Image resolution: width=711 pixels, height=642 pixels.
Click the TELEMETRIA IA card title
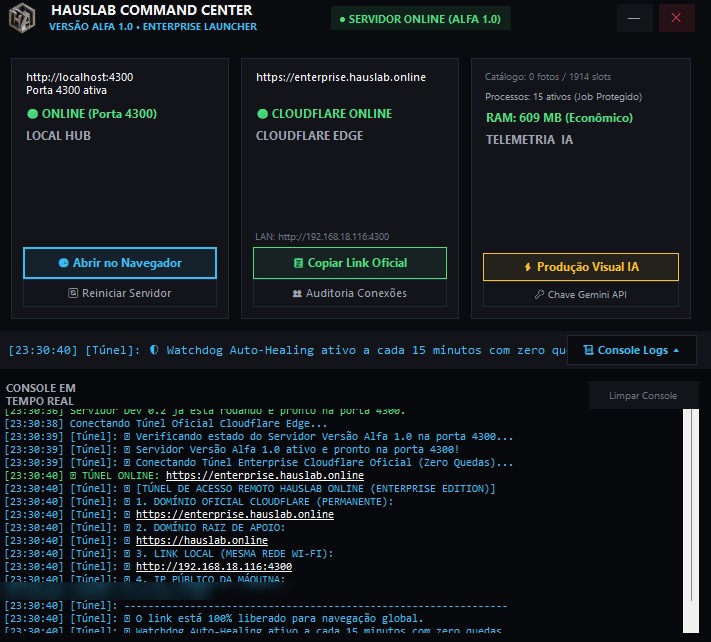[530, 140]
